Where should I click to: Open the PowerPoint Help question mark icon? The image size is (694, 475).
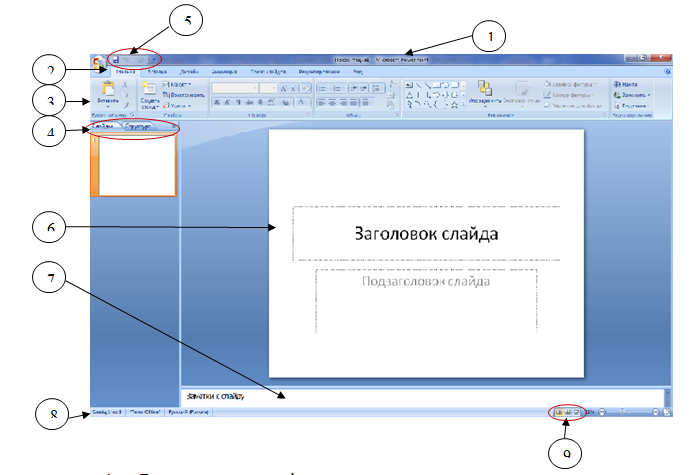[x=666, y=73]
